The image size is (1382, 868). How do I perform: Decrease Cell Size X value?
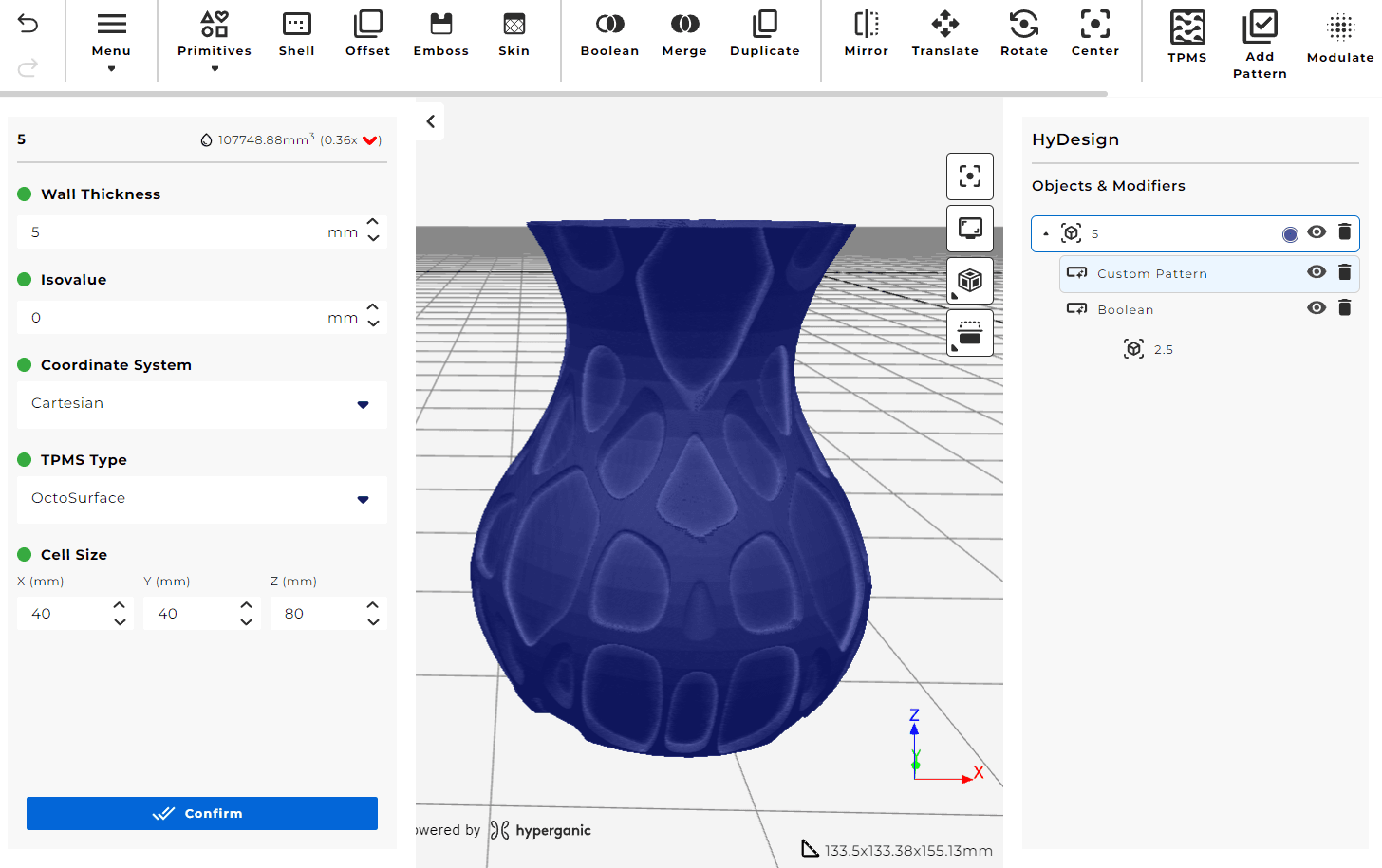[120, 622]
